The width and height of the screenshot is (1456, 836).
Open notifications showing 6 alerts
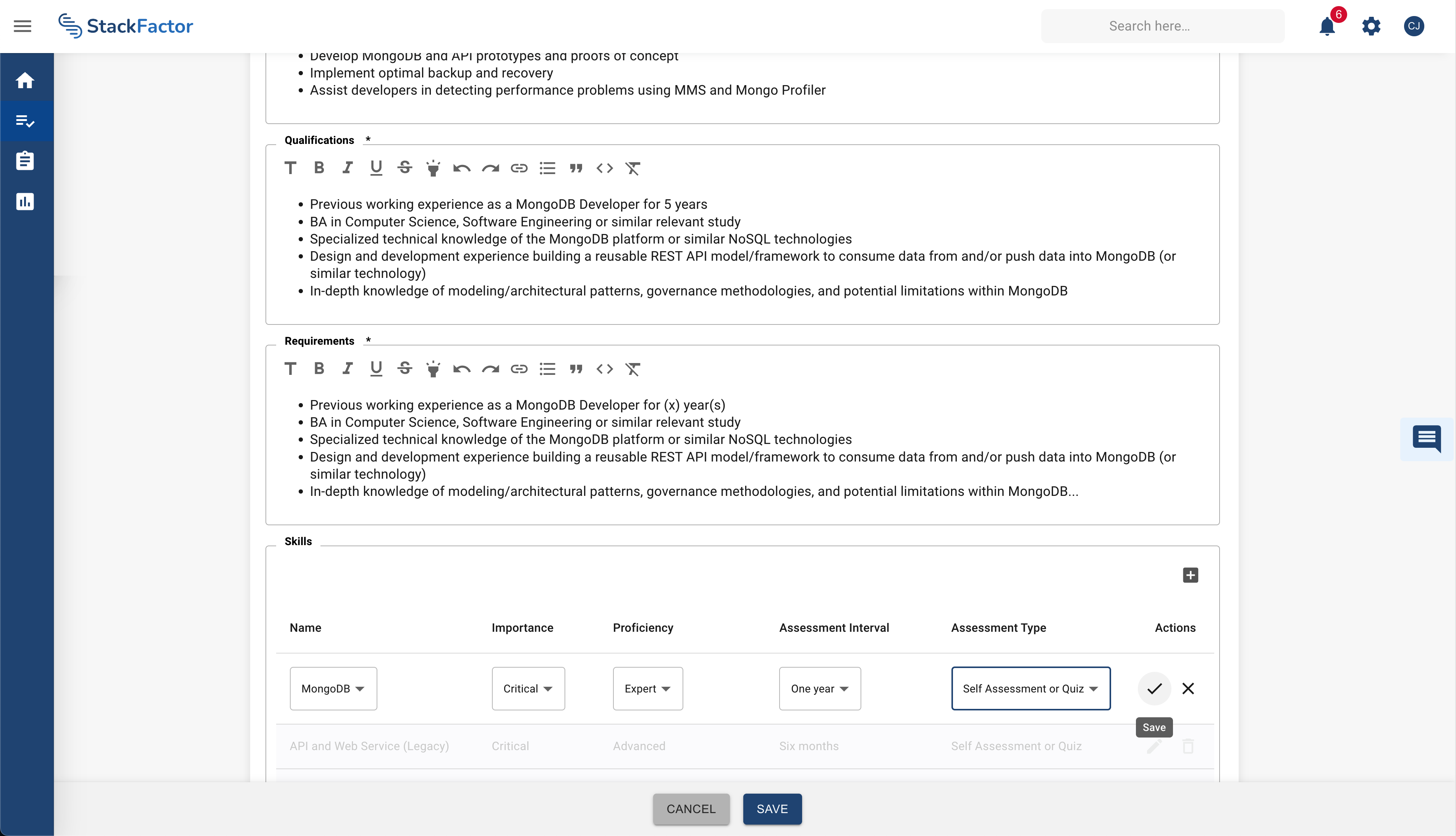tap(1327, 26)
